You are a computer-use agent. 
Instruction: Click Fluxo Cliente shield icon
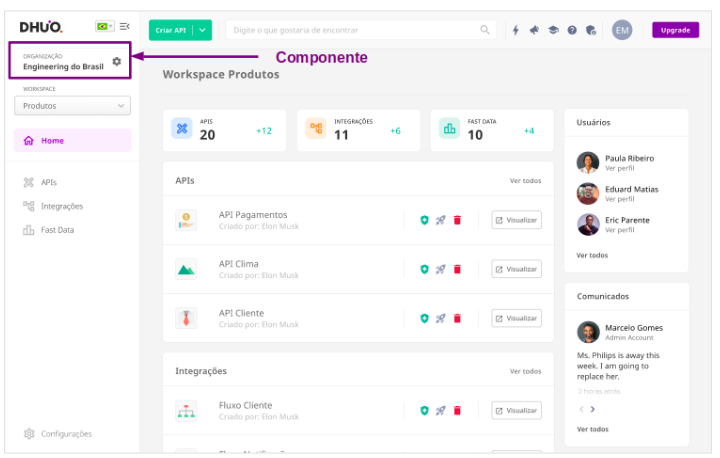click(424, 411)
